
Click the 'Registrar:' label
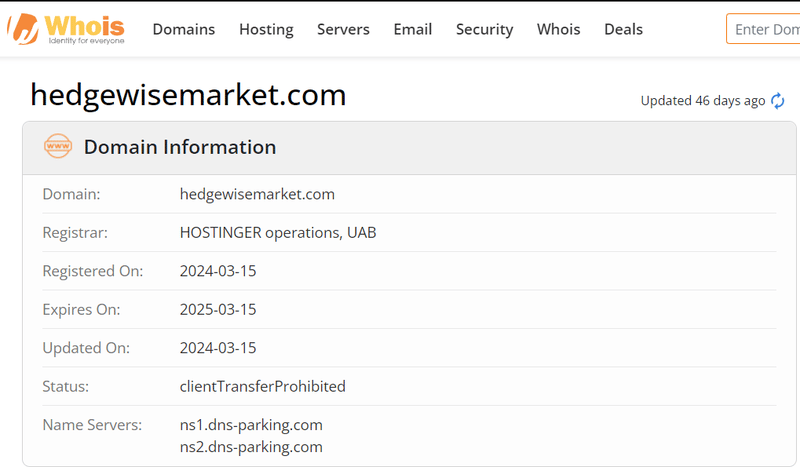click(x=75, y=233)
